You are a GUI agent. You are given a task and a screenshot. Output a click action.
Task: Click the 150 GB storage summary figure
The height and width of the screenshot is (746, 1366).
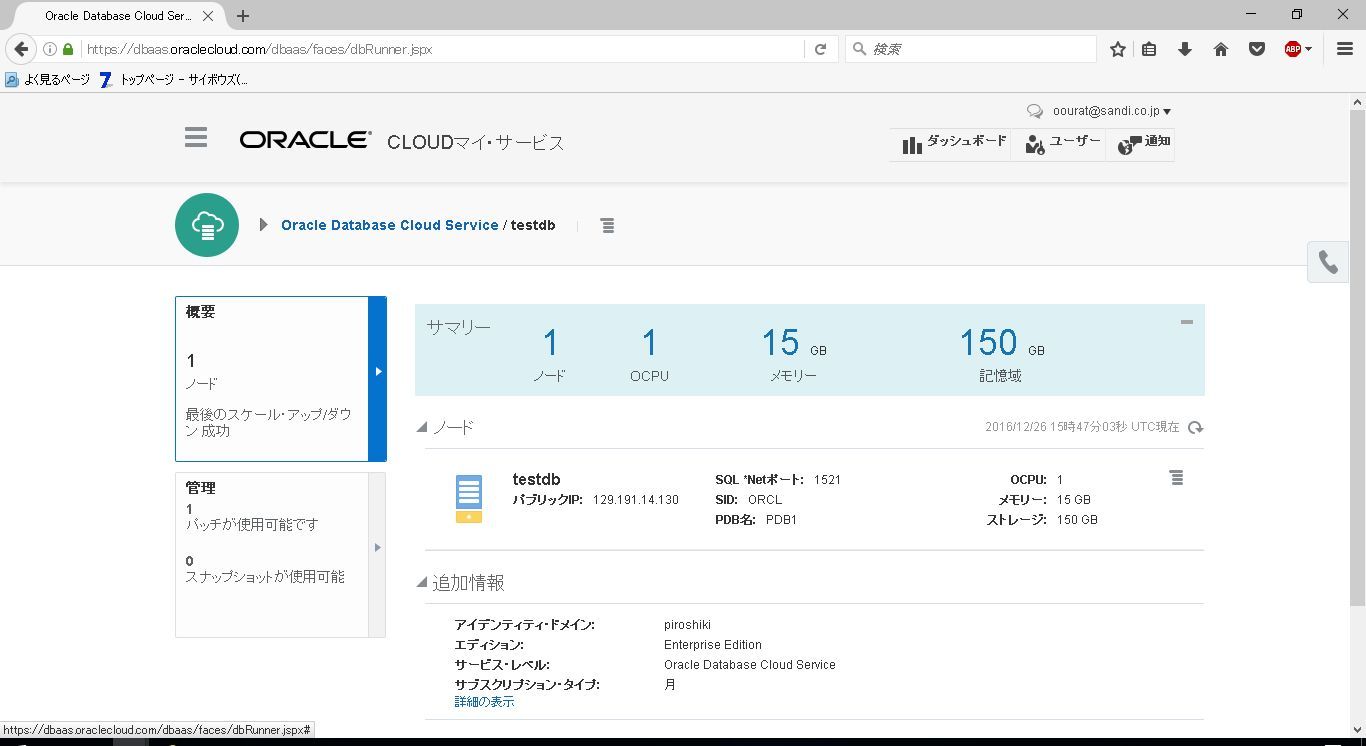click(x=1002, y=343)
